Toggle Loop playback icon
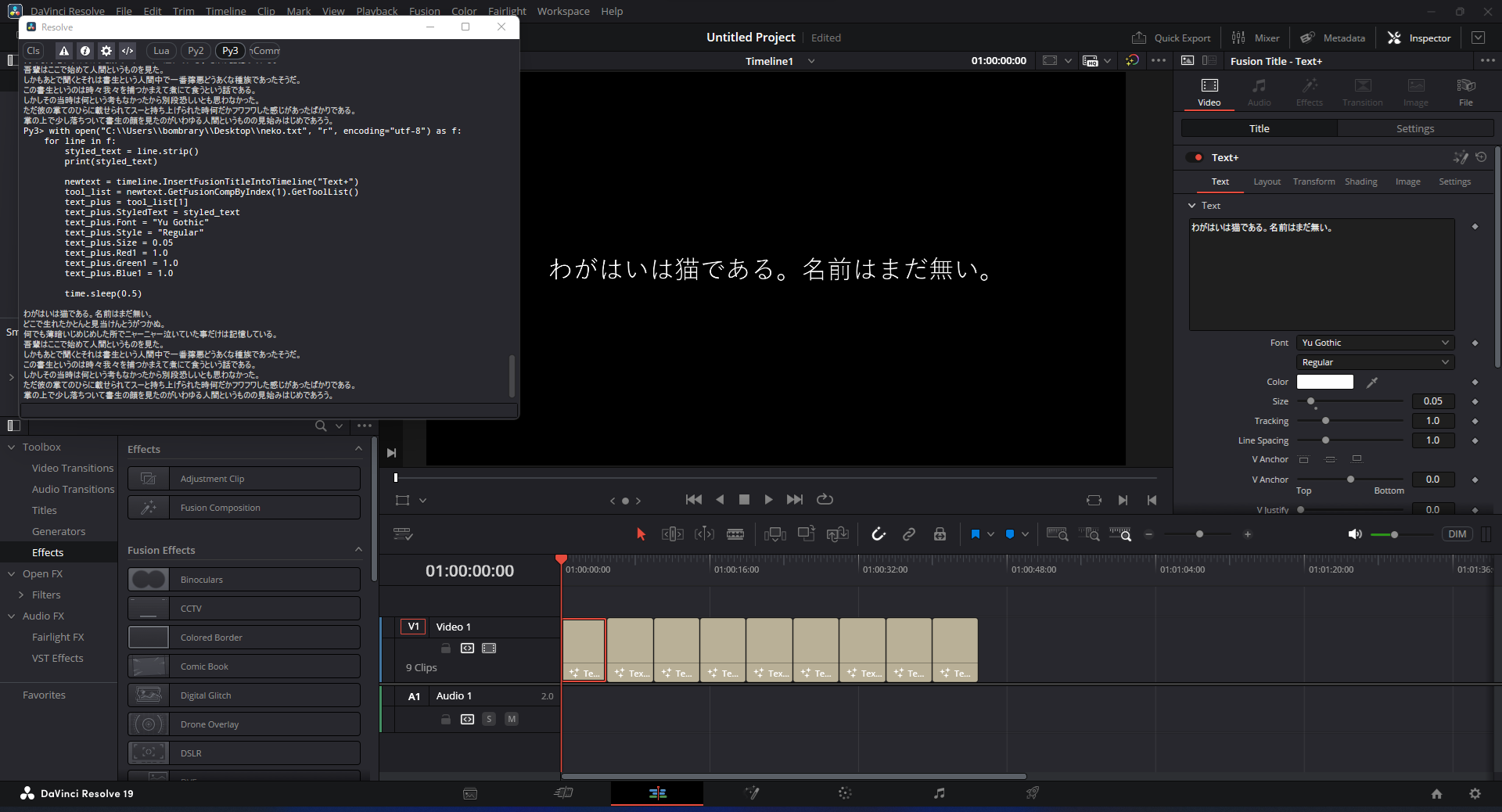This screenshot has width=1502, height=812. (825, 500)
